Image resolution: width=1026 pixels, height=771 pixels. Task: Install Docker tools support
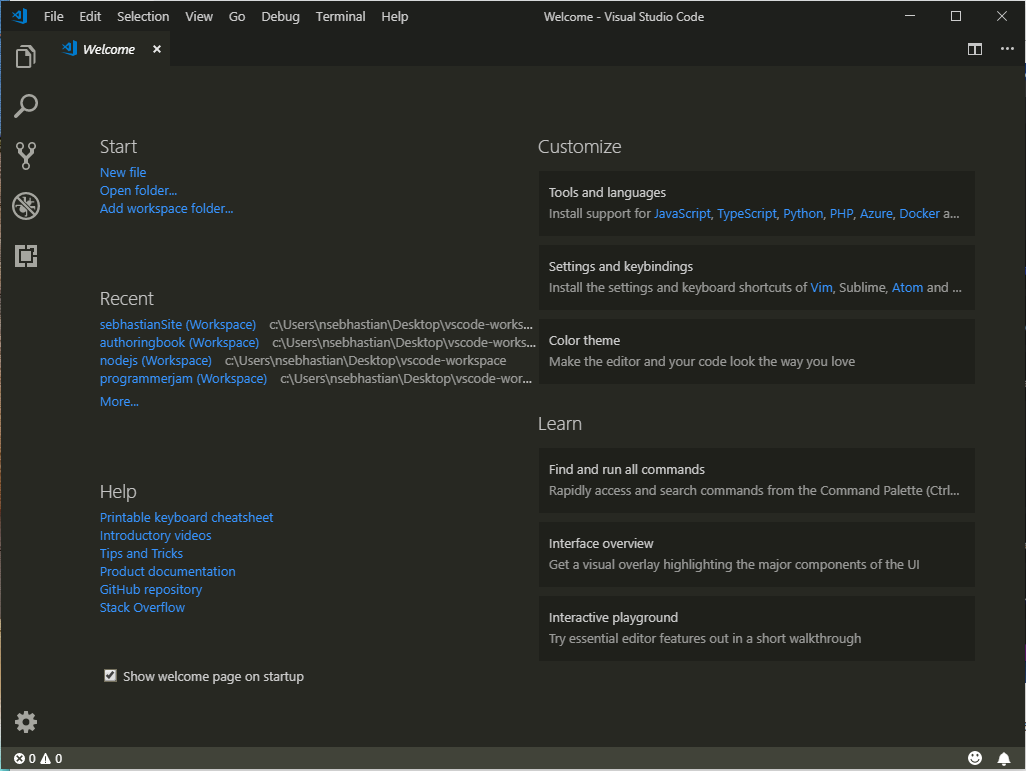(919, 213)
